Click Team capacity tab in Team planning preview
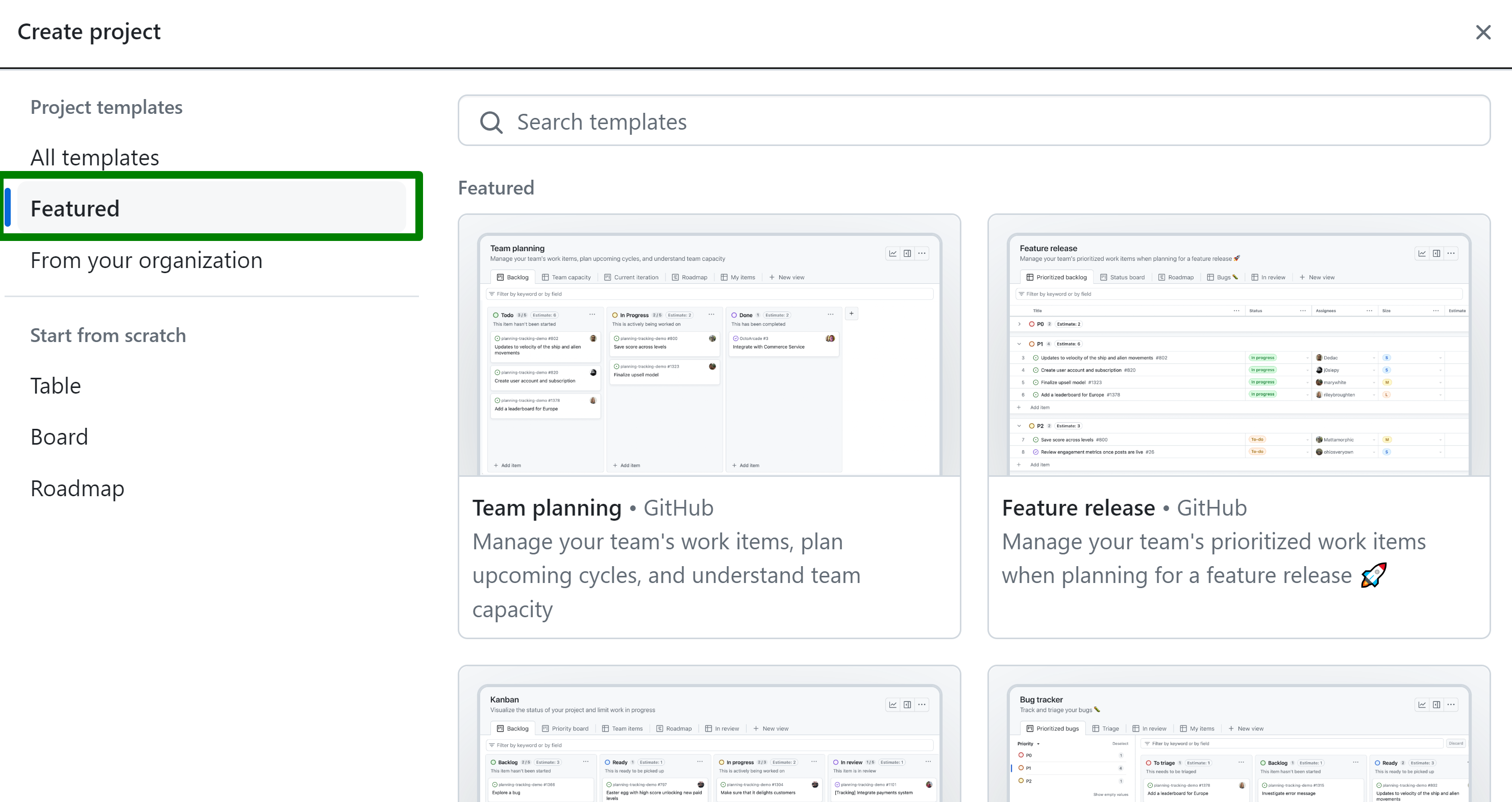The image size is (1512, 802). pyautogui.click(x=566, y=277)
